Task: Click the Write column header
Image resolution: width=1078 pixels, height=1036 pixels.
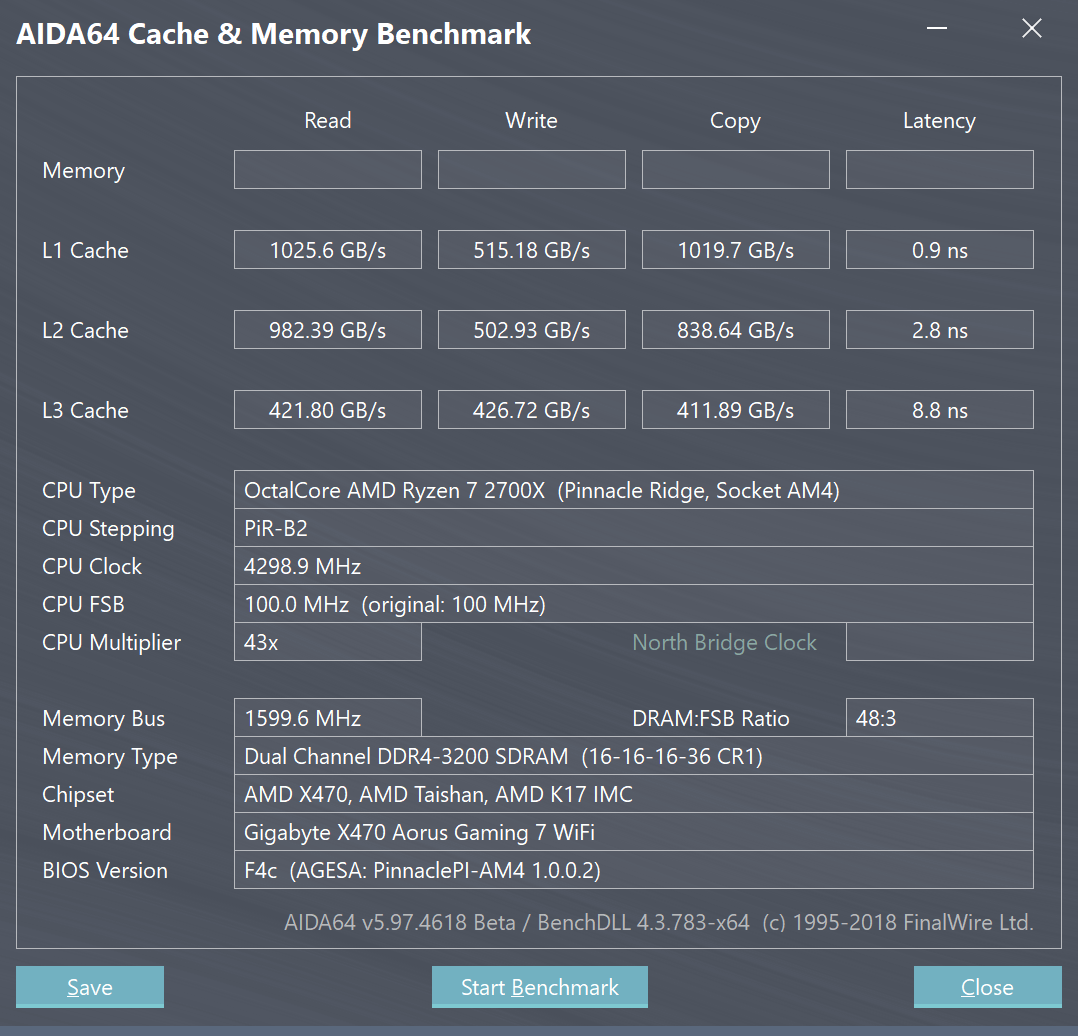Action: click(x=531, y=120)
